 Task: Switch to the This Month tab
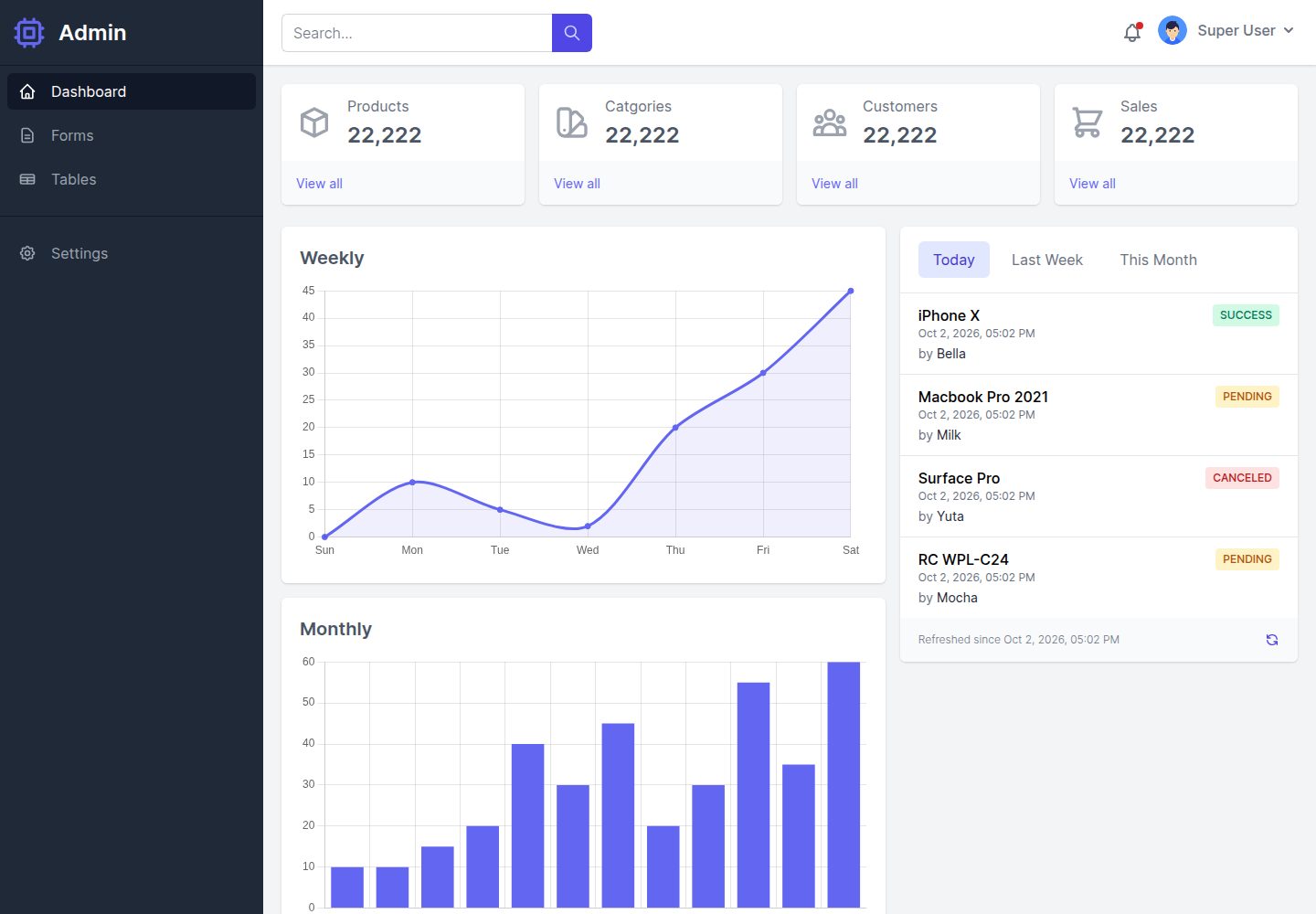point(1159,260)
